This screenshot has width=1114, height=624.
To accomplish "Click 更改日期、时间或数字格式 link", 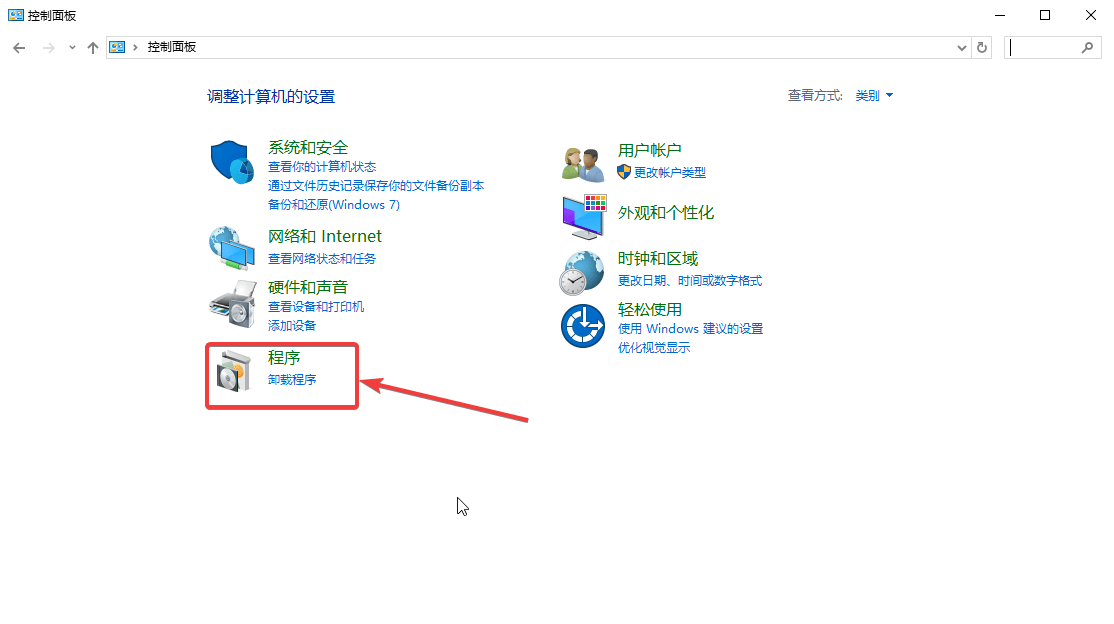I will pyautogui.click(x=690, y=281).
